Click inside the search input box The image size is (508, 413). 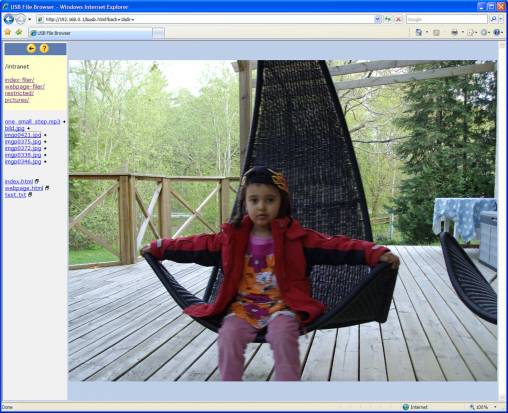(x=447, y=19)
